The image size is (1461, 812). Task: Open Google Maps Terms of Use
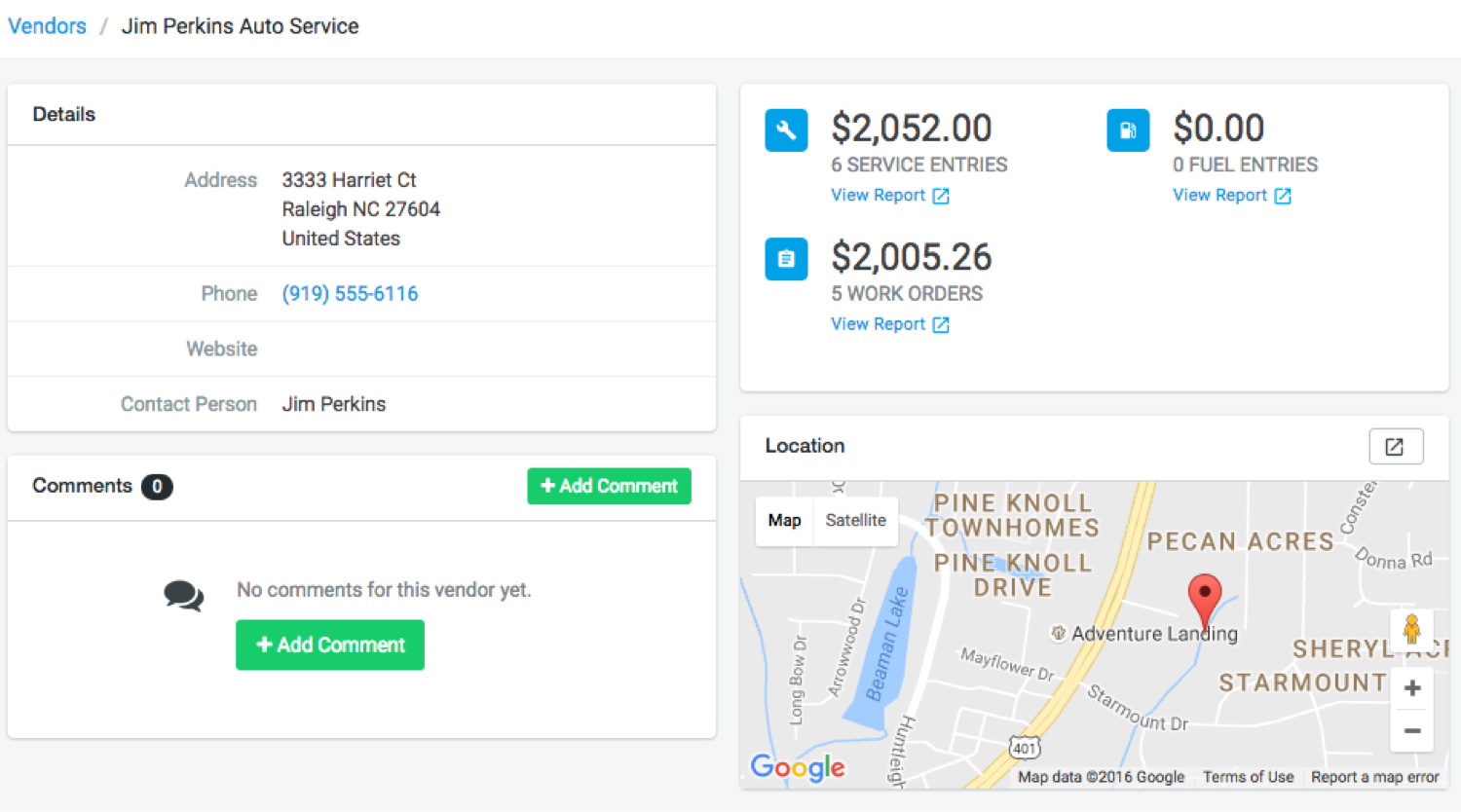pos(1248,777)
